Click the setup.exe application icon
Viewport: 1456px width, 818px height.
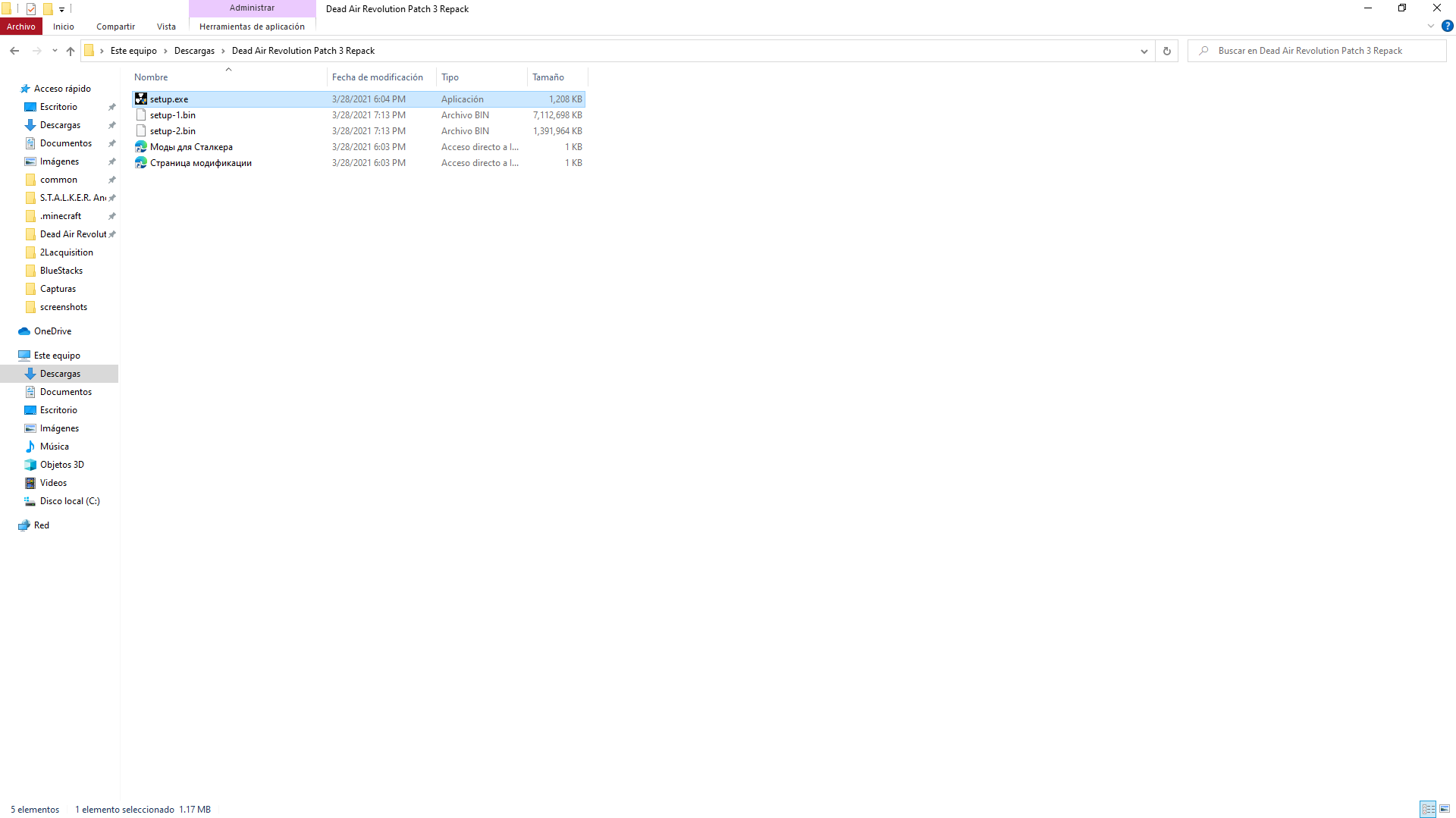[x=141, y=99]
